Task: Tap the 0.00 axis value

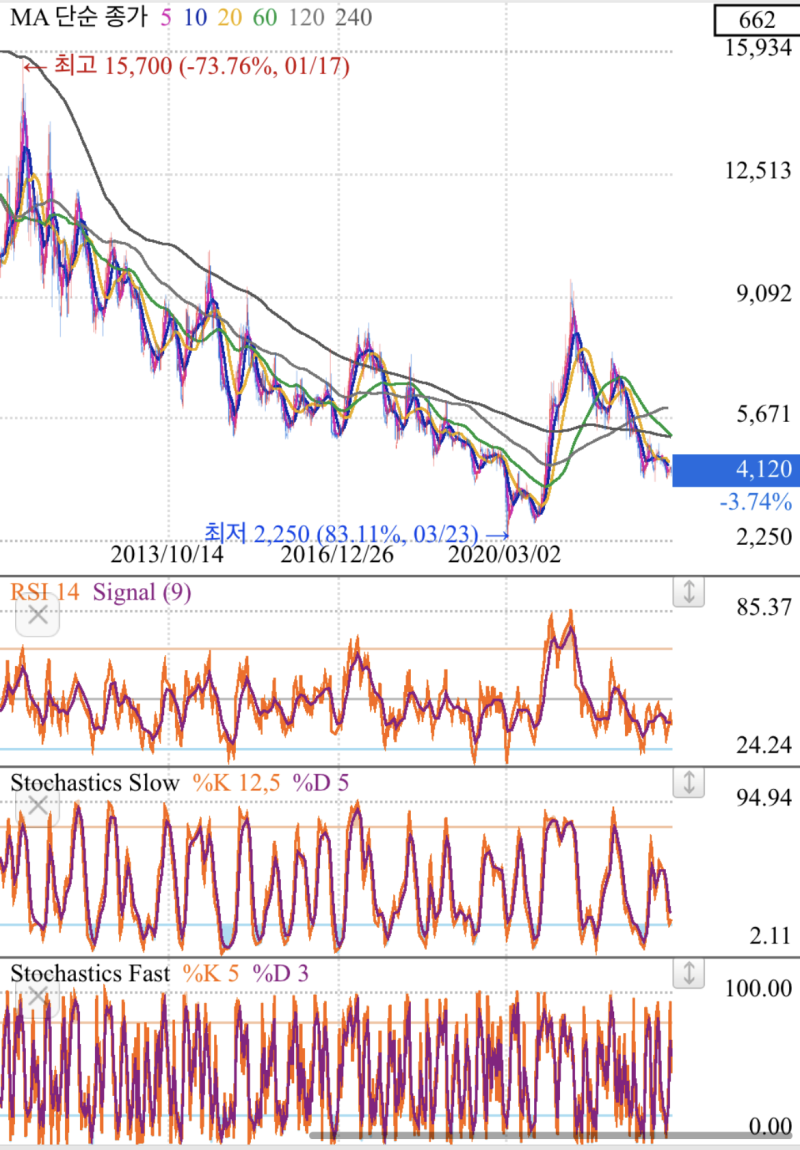Action: click(770, 1127)
